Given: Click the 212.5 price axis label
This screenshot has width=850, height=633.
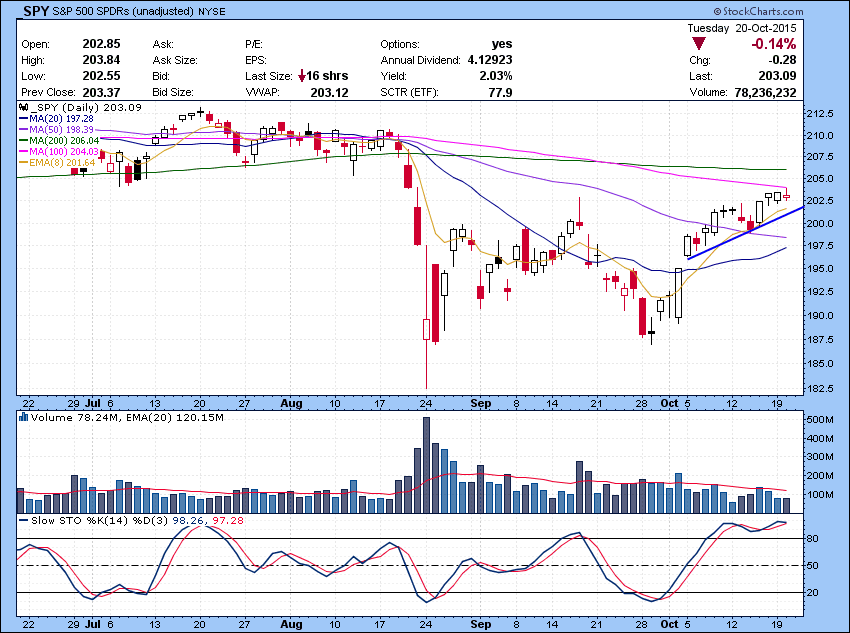Looking at the screenshot, I should (x=820, y=114).
